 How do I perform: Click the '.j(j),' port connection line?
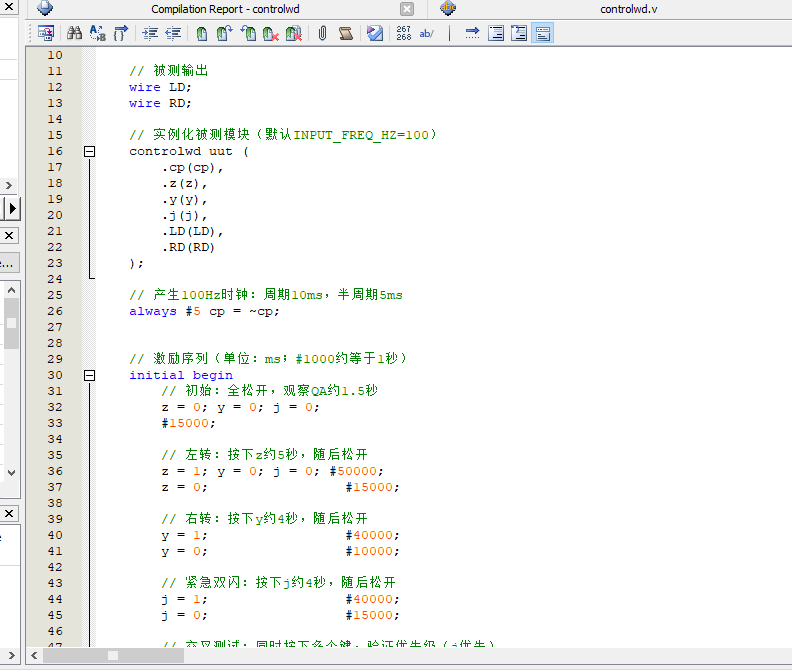(x=184, y=216)
